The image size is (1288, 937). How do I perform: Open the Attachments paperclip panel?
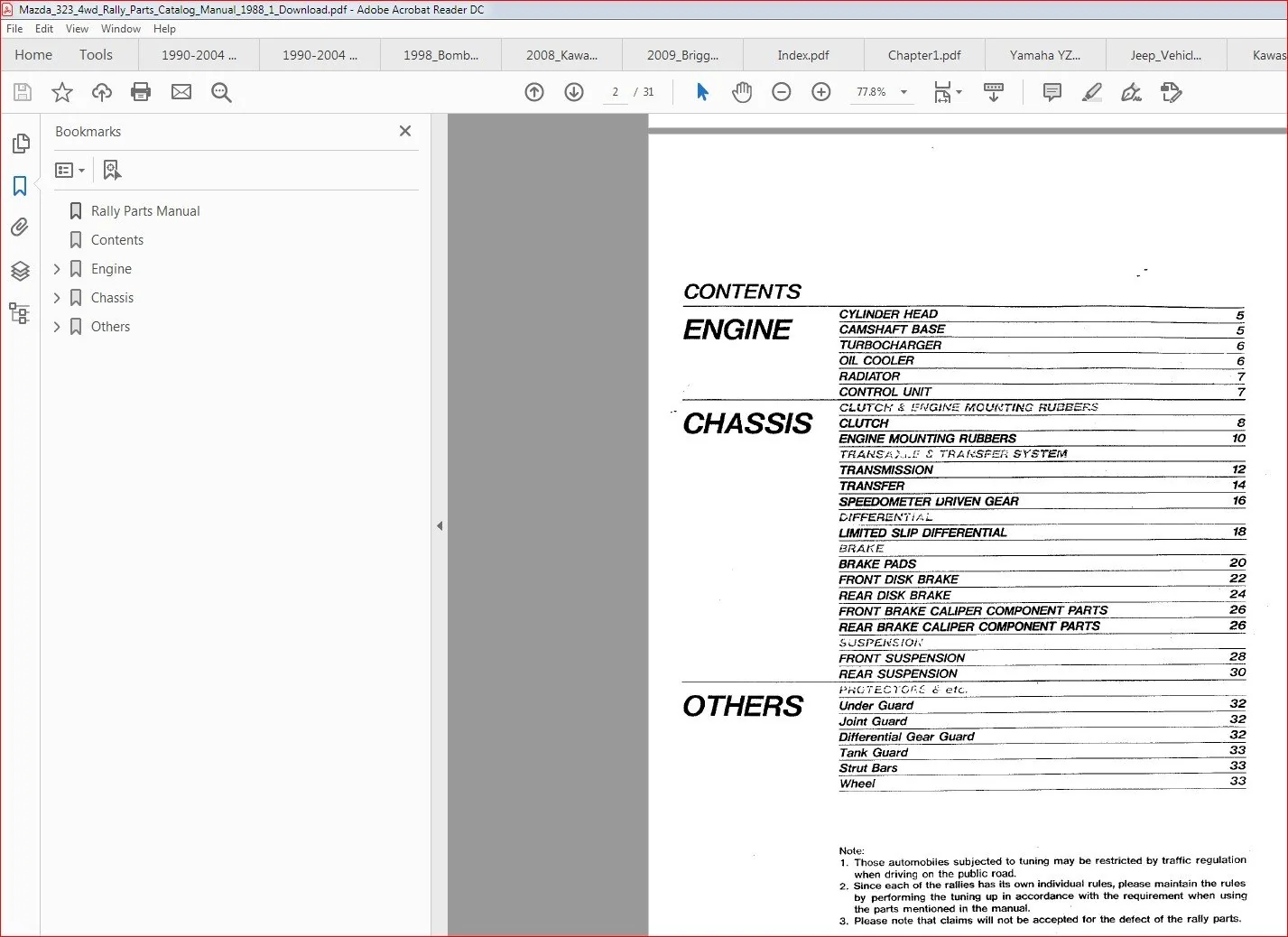pos(20,227)
